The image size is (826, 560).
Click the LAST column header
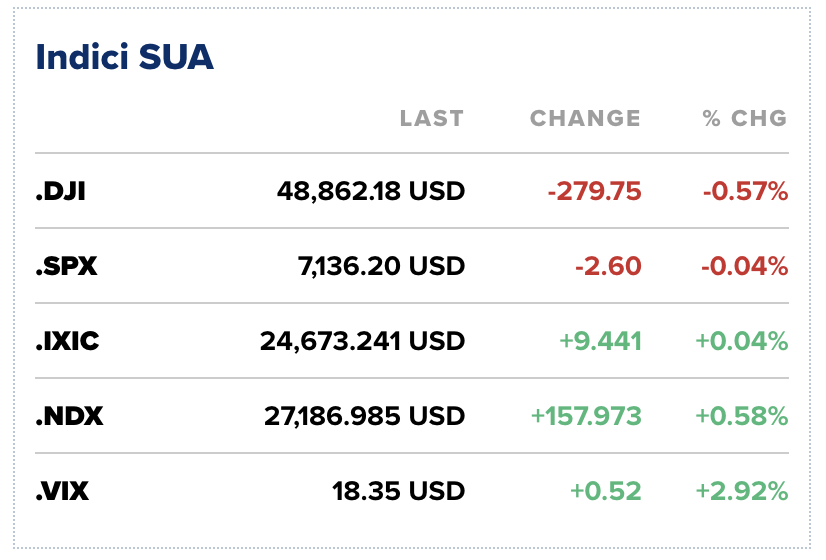pos(432,118)
